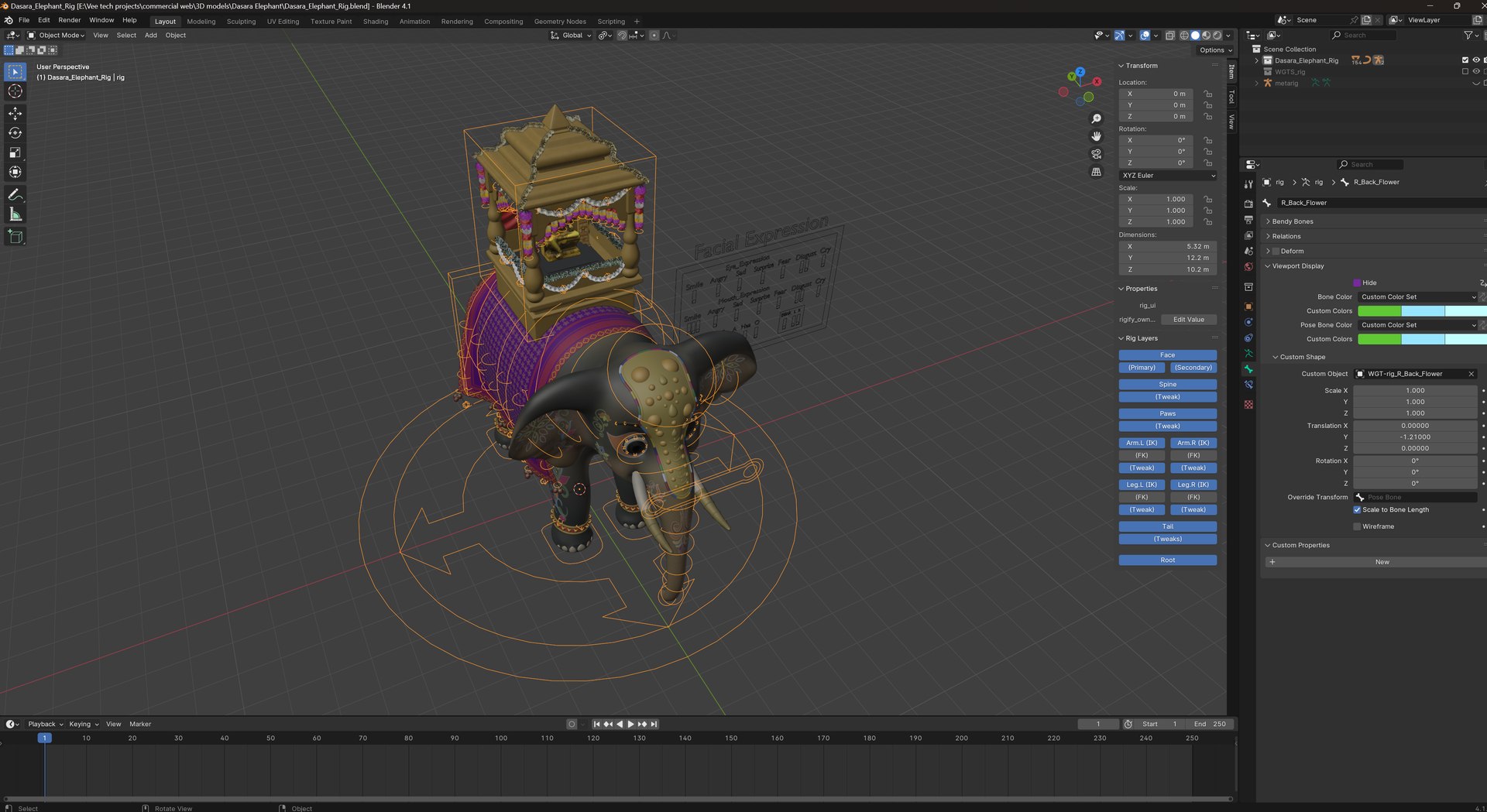Toggle camera view icon in viewport

[1096, 154]
